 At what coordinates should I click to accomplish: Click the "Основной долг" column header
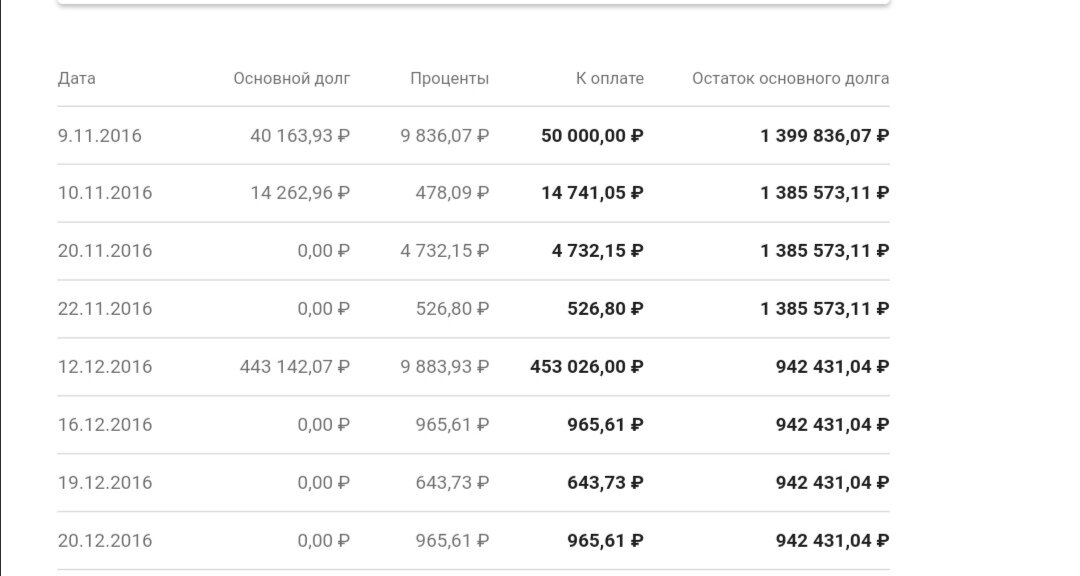[x=292, y=78]
